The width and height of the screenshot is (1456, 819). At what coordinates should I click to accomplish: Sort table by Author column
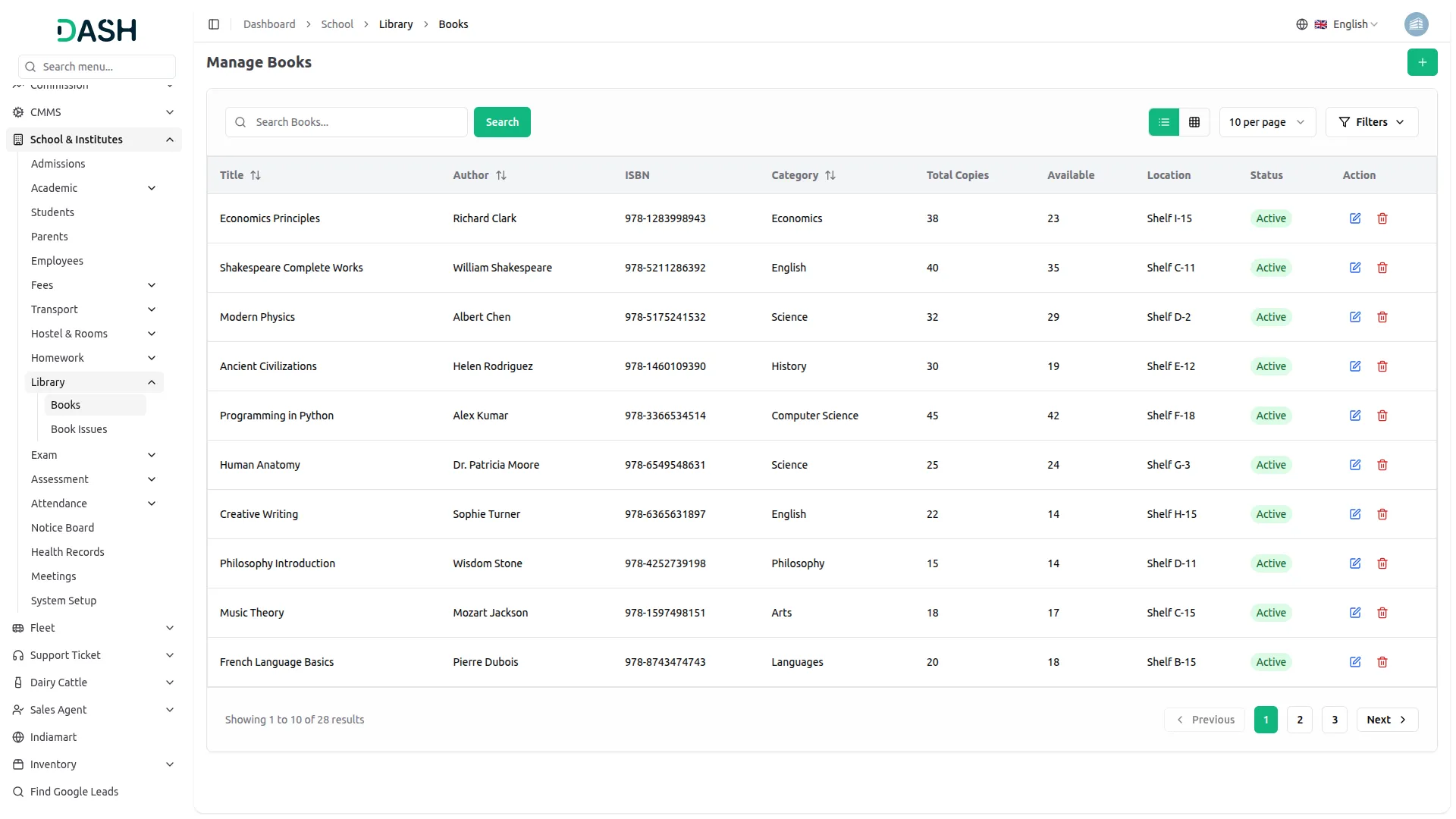(479, 175)
